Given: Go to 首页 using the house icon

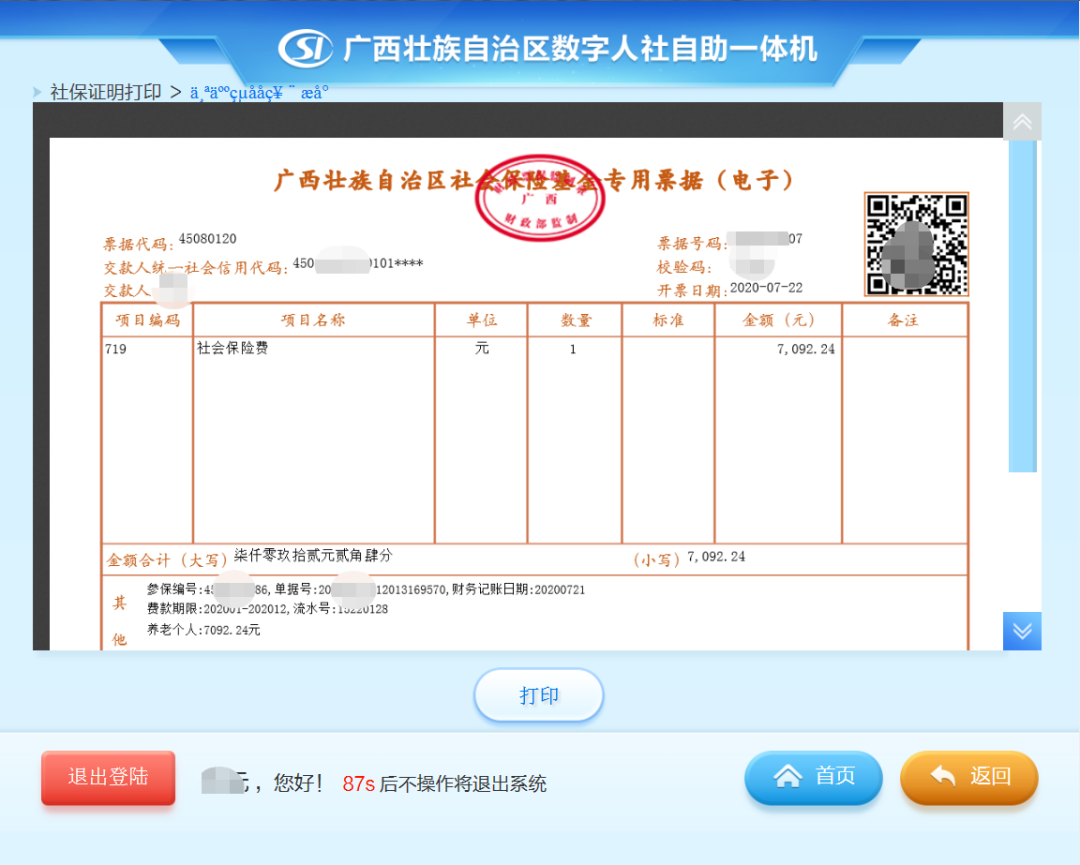Looking at the screenshot, I should (789, 777).
